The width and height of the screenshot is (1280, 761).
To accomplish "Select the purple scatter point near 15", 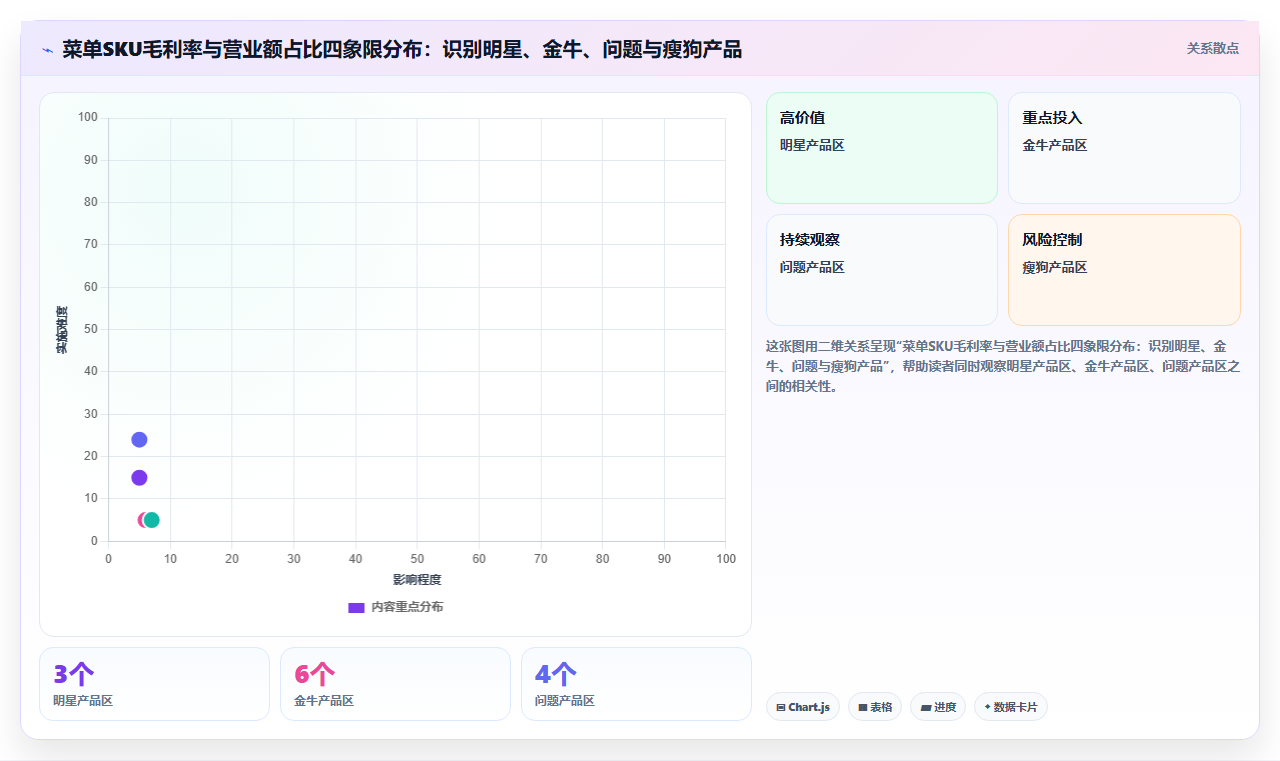I will [x=139, y=478].
